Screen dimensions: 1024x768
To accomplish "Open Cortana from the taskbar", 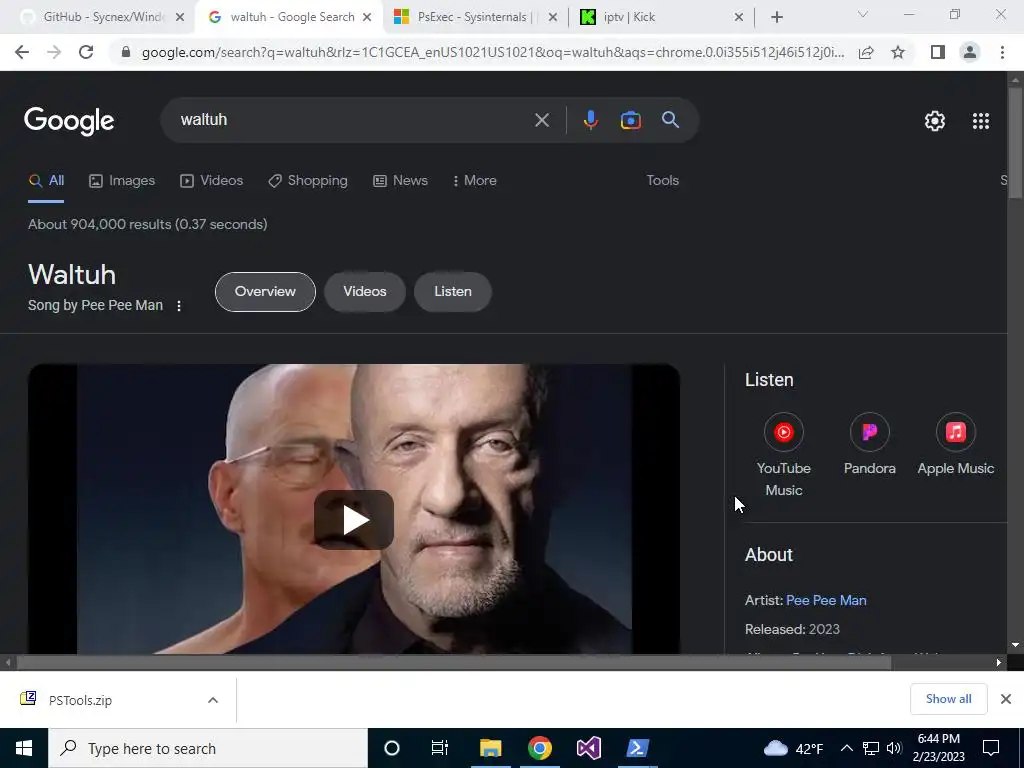I will tap(391, 748).
